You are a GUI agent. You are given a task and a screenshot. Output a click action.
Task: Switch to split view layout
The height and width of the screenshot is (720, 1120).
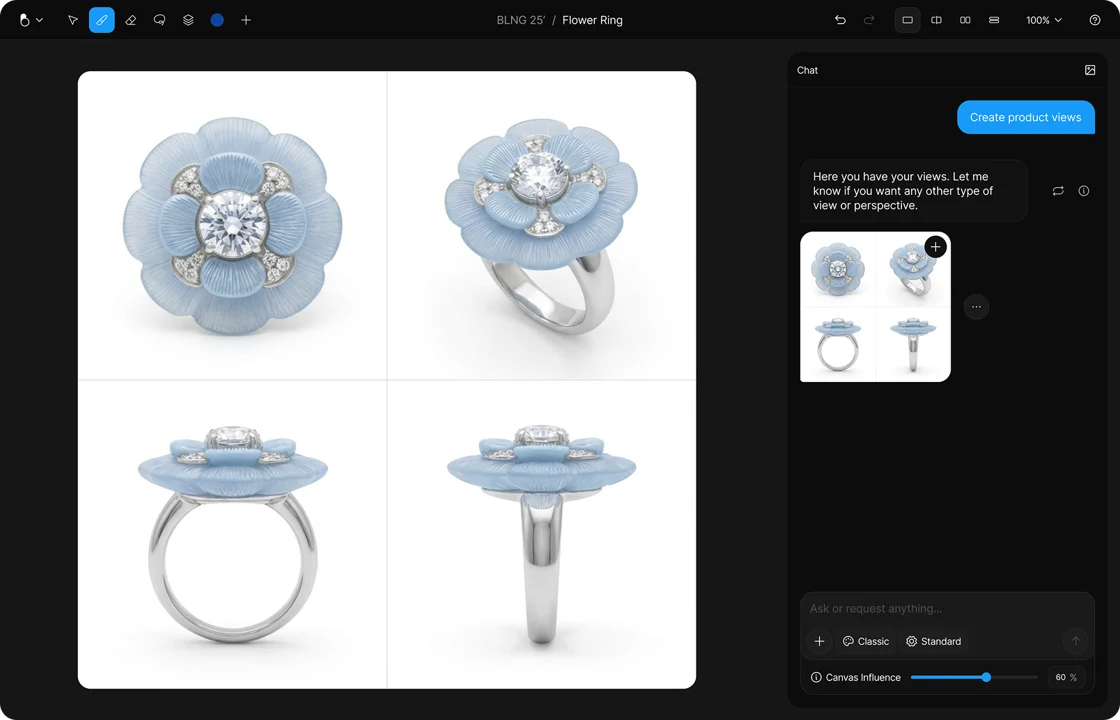tap(936, 20)
